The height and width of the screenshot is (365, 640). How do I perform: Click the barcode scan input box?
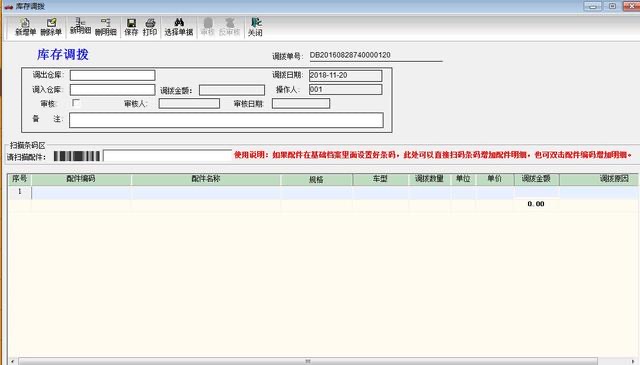pyautogui.click(x=167, y=156)
